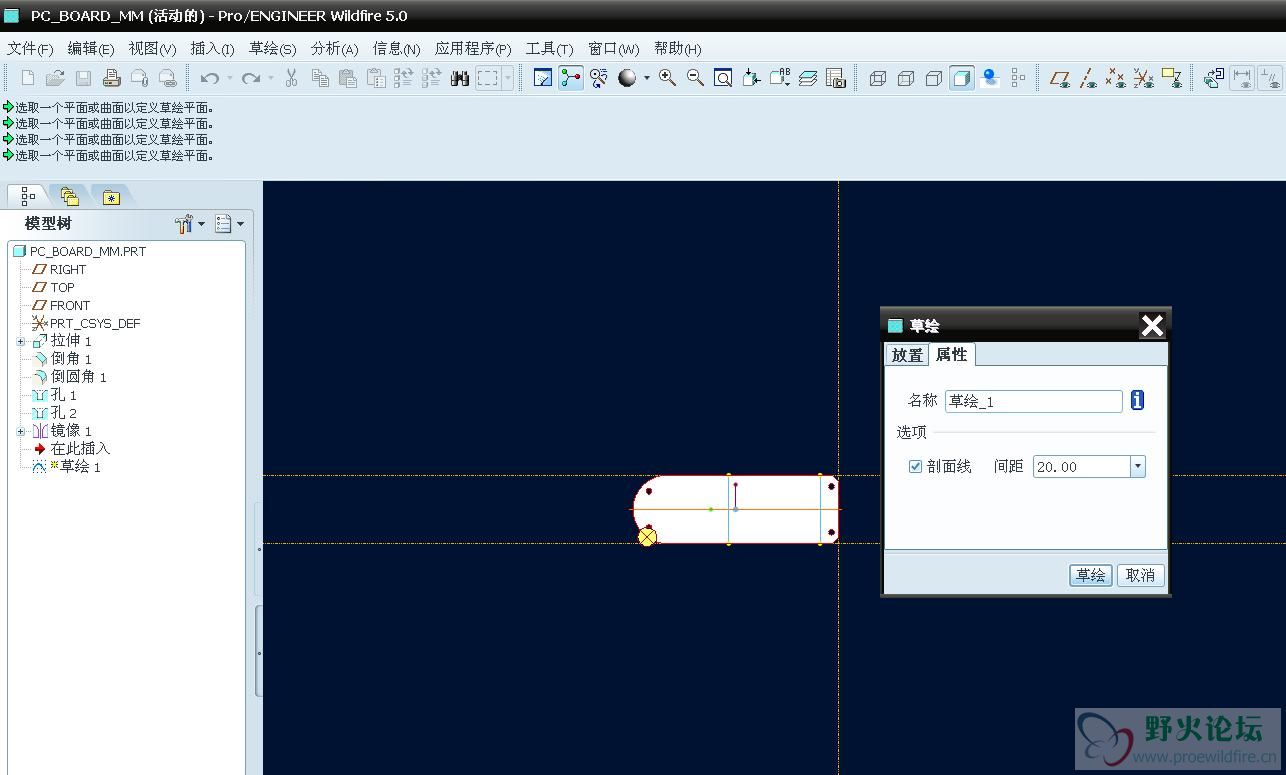Expand the 拉伸 1 tree node

21,342
